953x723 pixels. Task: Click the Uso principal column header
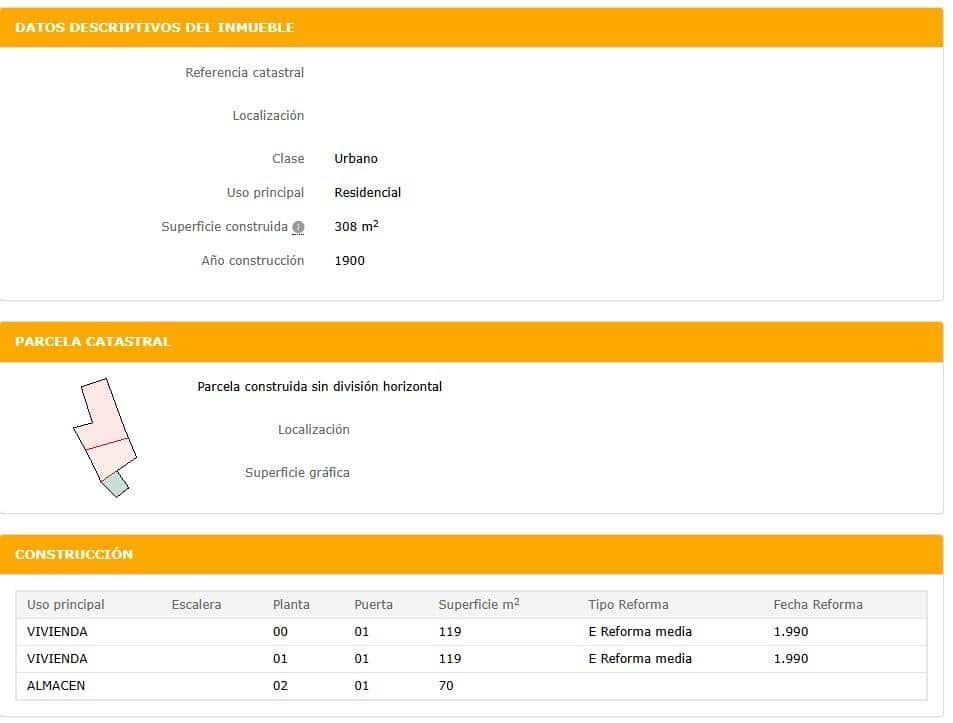coord(67,604)
